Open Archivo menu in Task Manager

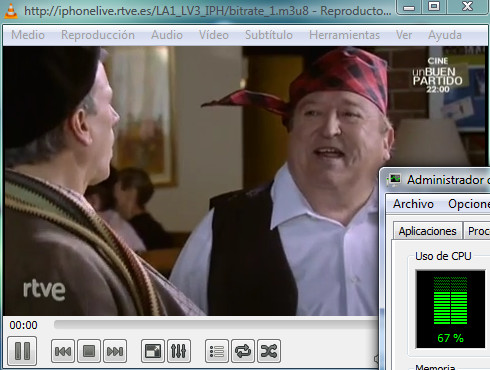413,204
